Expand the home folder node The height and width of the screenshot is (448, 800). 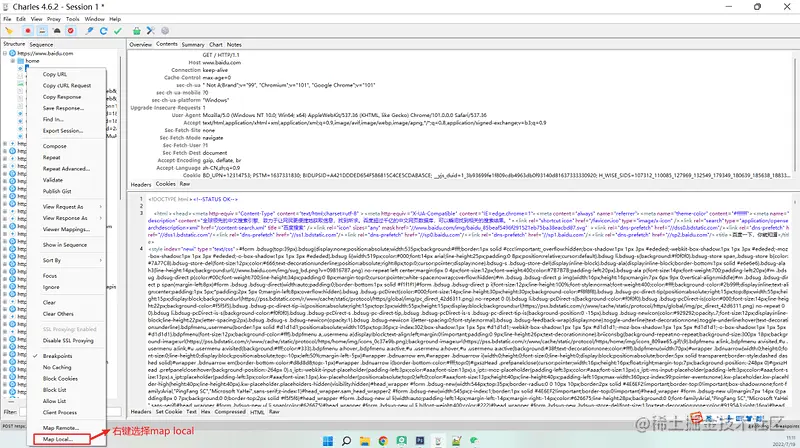point(13,61)
